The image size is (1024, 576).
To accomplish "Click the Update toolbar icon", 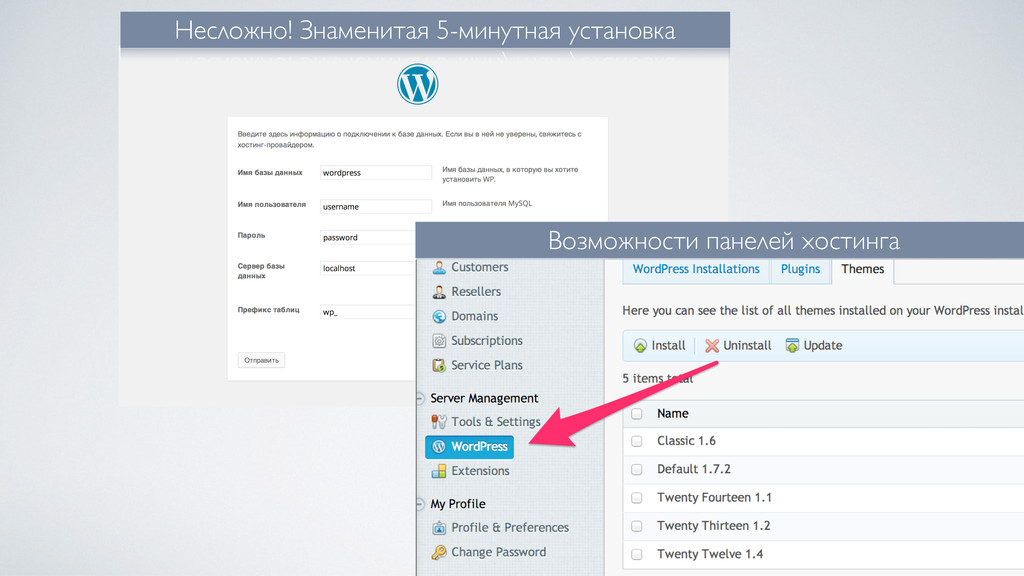I will pyautogui.click(x=792, y=345).
